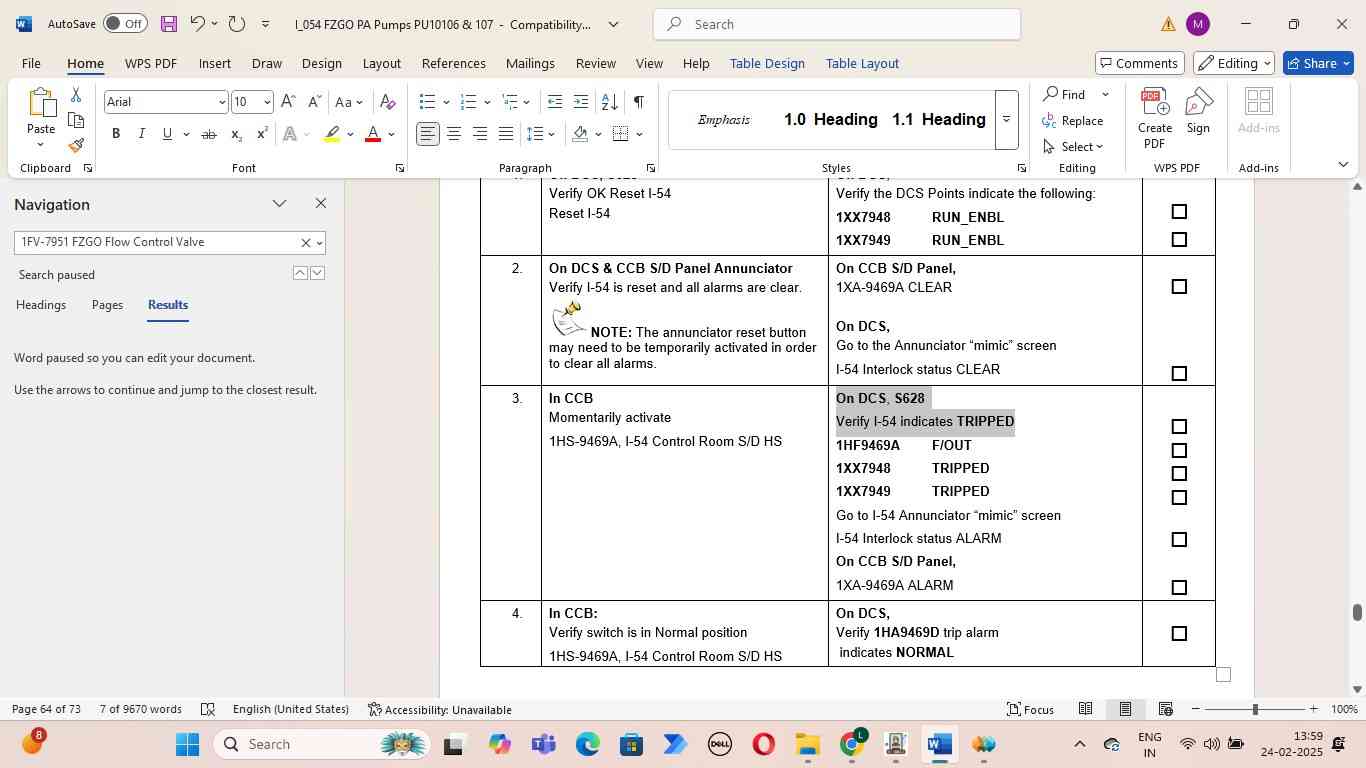Switch to Web Layout view

tap(1165, 709)
